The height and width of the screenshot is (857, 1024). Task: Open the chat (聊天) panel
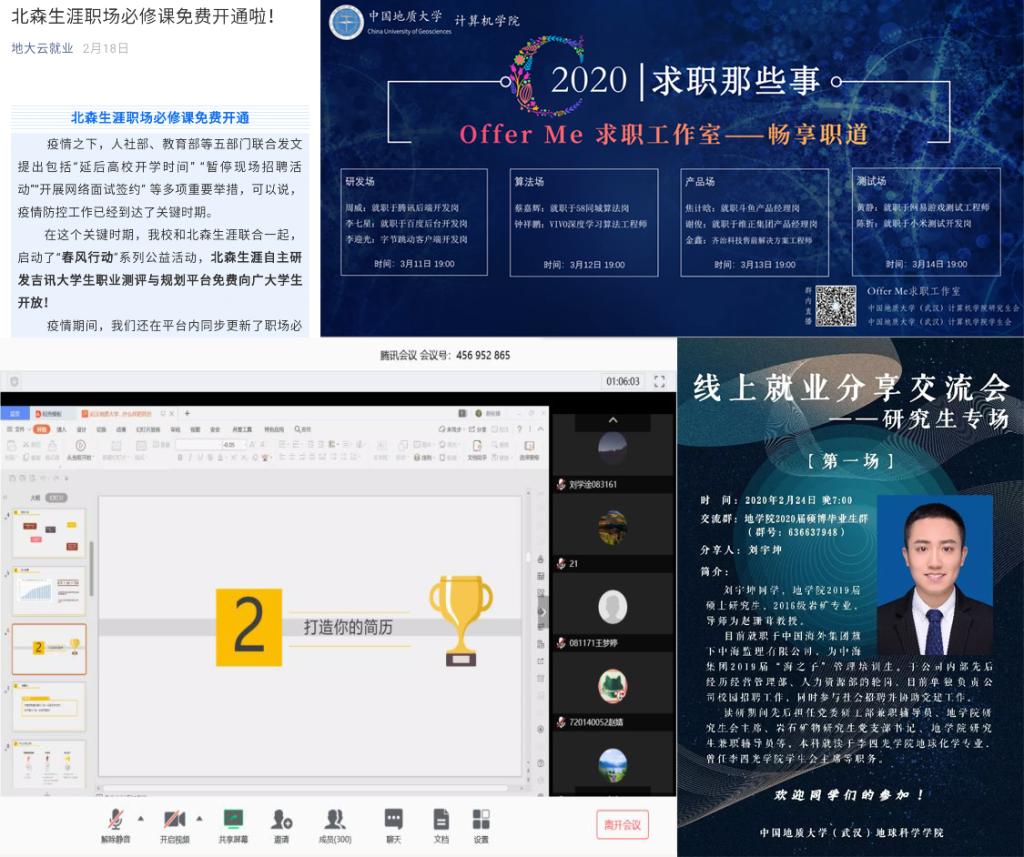tap(394, 821)
